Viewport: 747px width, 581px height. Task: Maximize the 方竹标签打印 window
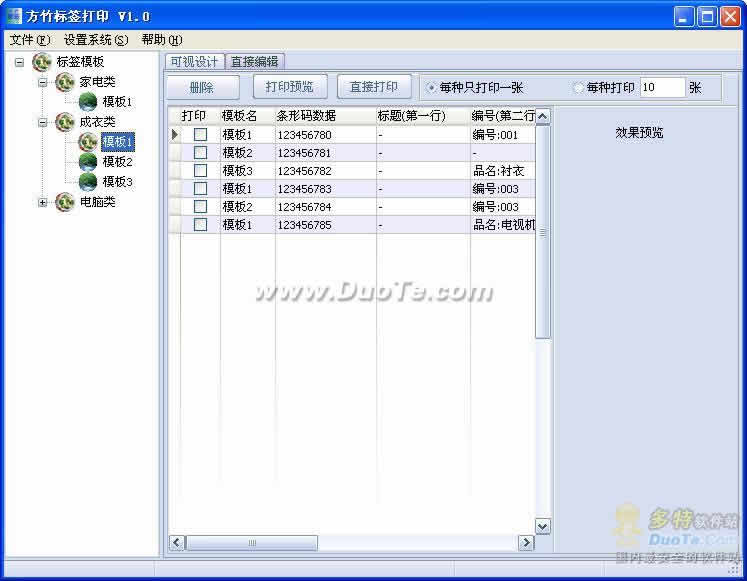click(707, 17)
